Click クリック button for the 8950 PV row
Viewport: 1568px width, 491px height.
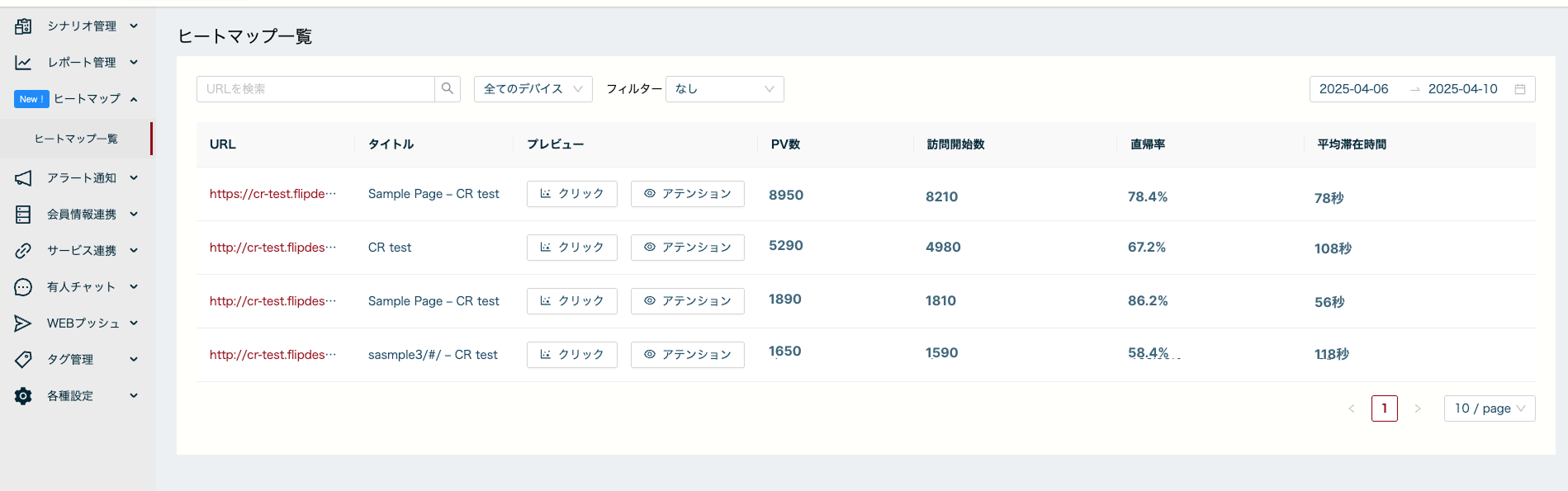click(x=571, y=194)
